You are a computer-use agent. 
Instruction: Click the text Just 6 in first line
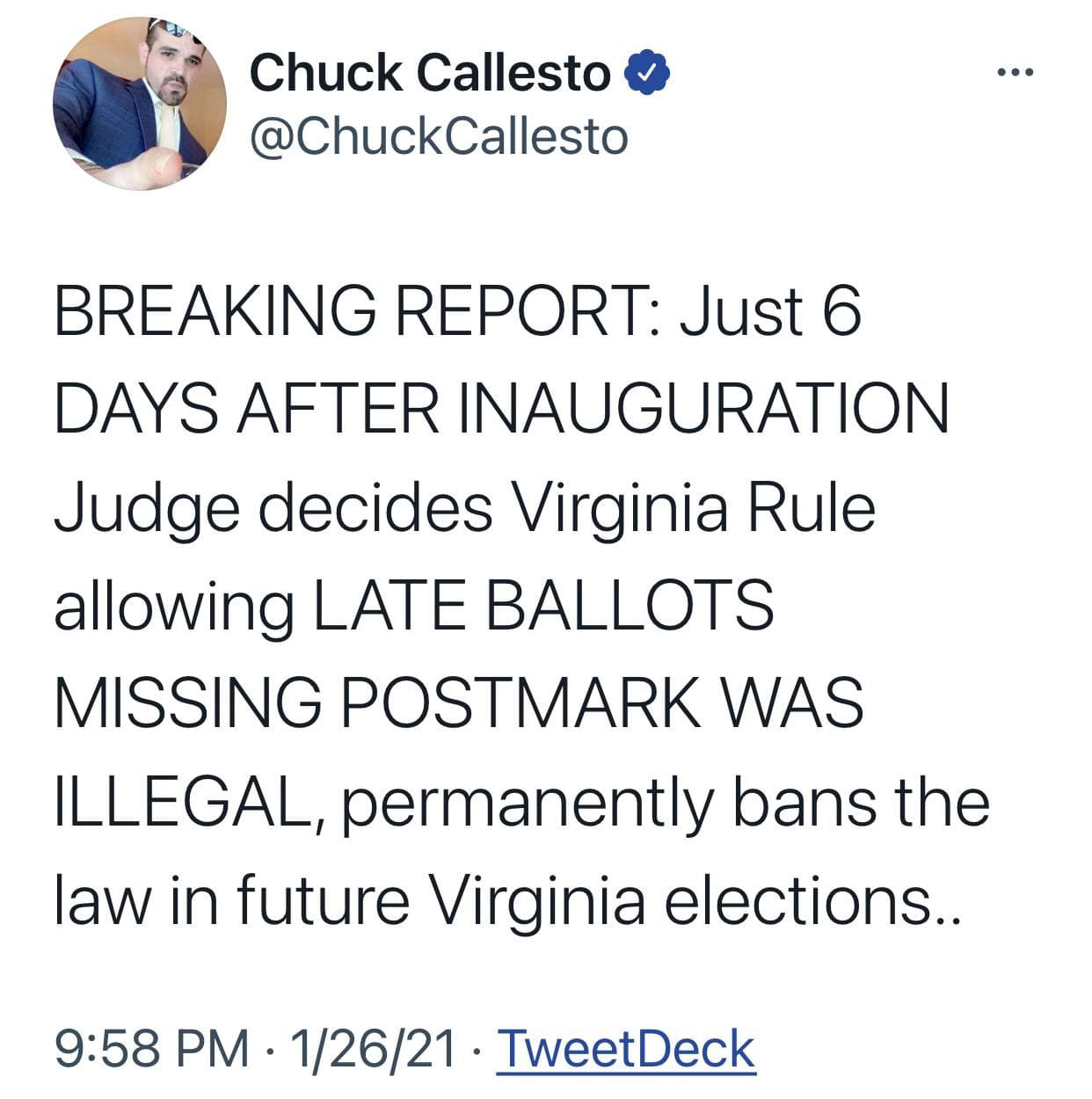770,312
